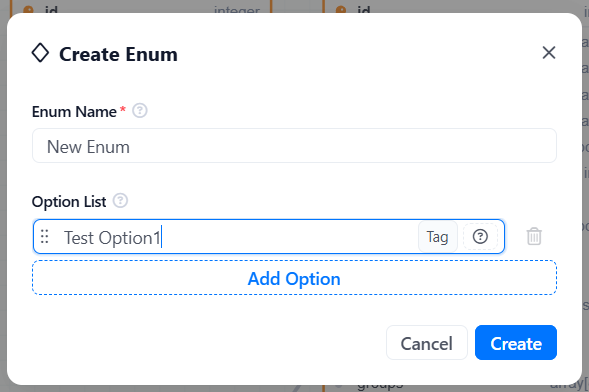
Task: Click inside the Test Option1 text field
Action: tap(239, 237)
